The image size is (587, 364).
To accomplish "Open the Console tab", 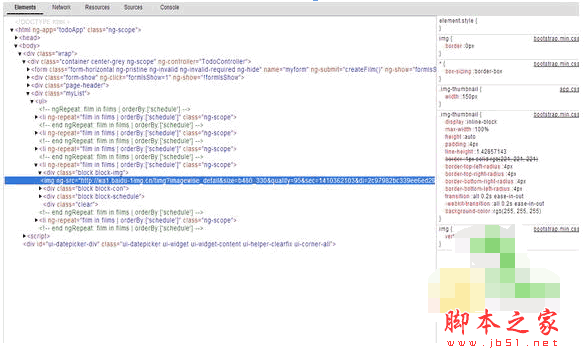I will [169, 7].
